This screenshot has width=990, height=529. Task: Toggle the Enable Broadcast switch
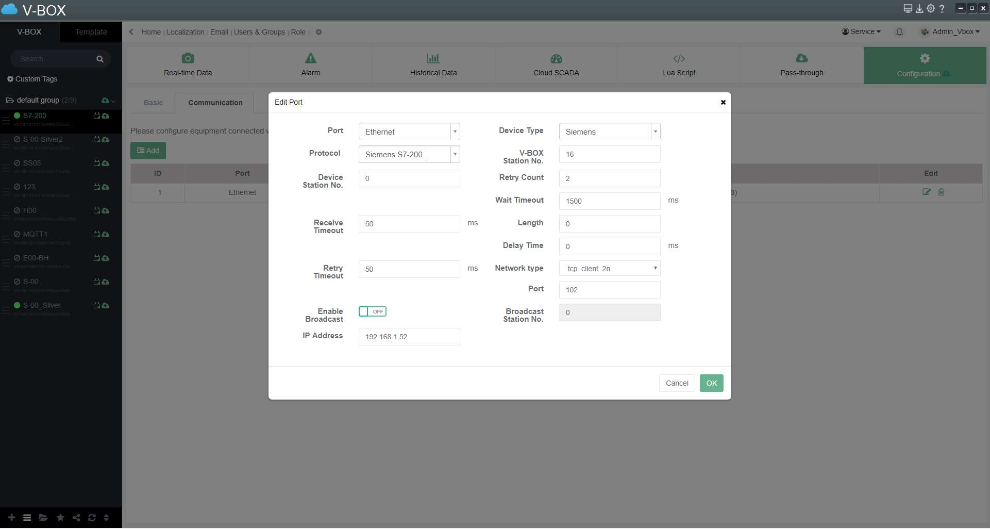pyautogui.click(x=372, y=312)
